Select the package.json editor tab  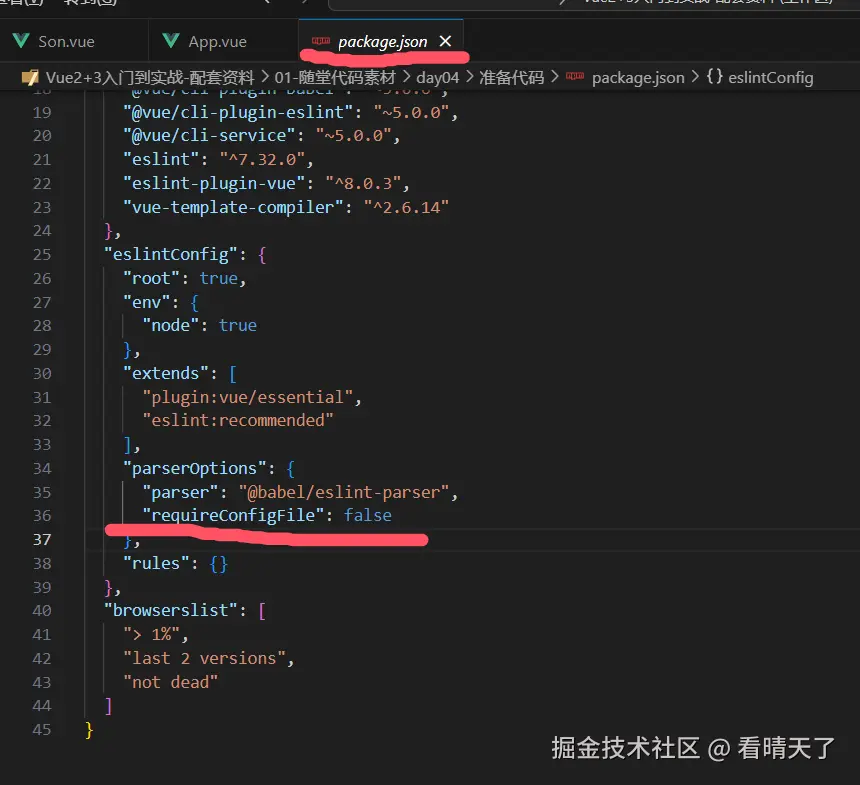[x=382, y=42]
